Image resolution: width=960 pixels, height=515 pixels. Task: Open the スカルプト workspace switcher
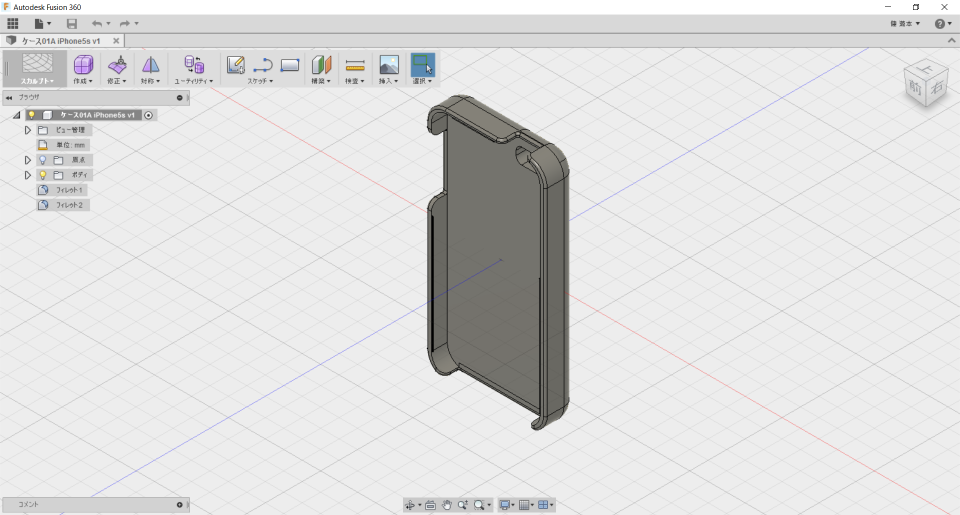(x=37, y=69)
